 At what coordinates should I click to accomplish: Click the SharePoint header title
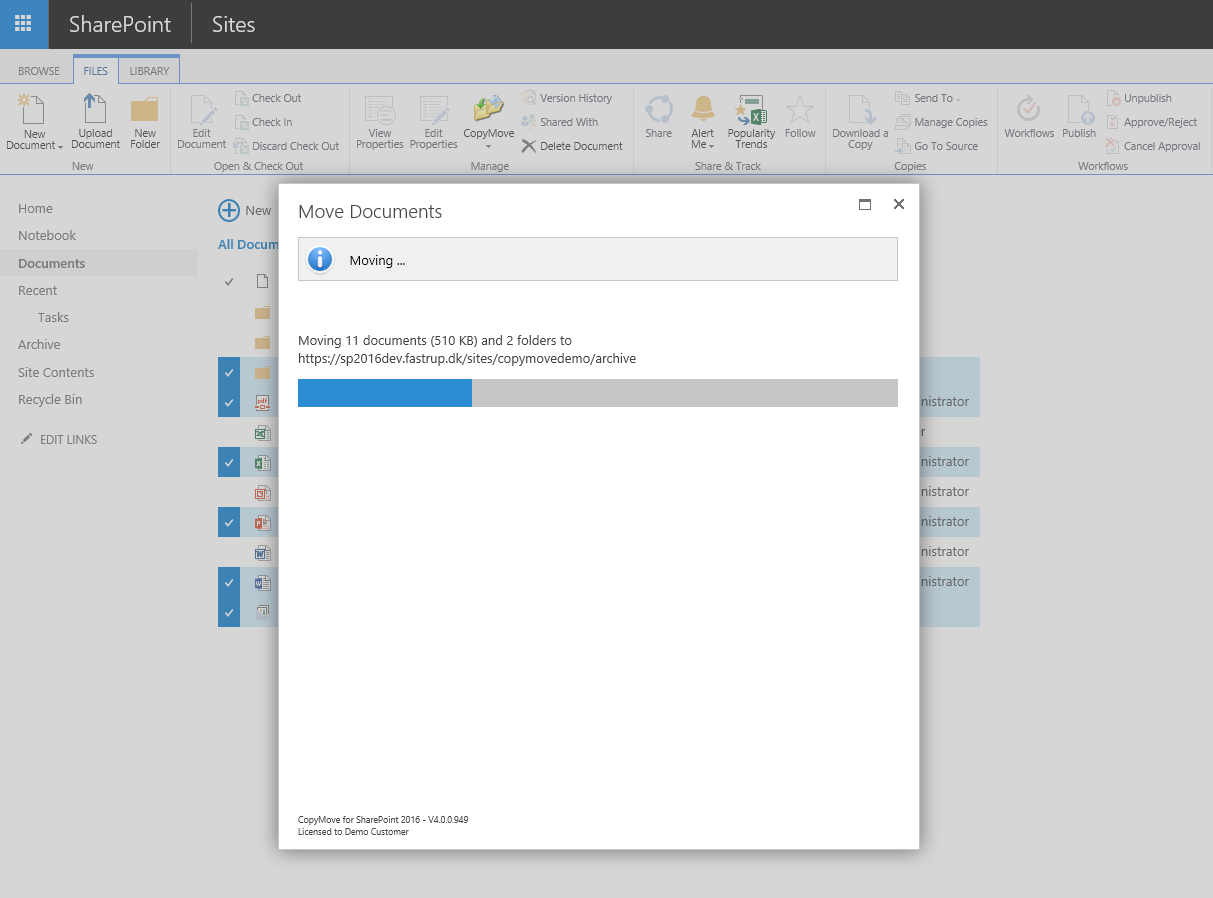(x=120, y=24)
